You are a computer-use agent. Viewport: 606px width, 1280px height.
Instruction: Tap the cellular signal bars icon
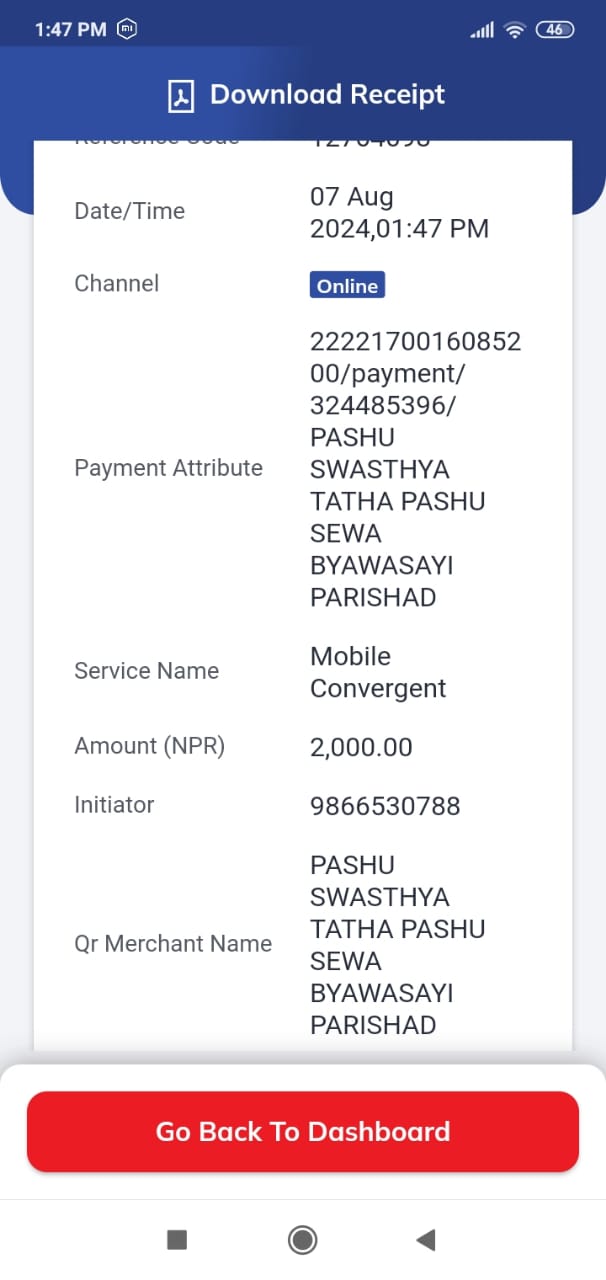482,30
